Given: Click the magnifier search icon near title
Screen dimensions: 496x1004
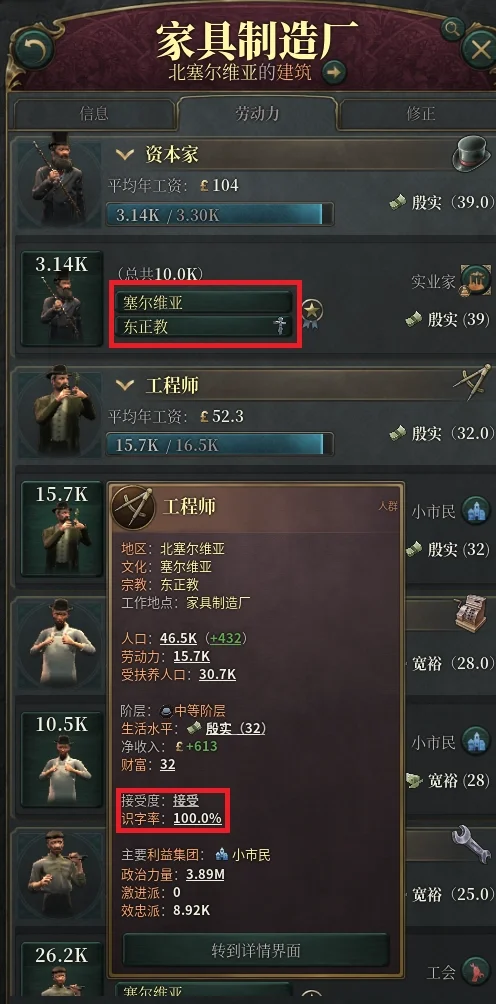Looking at the screenshot, I should pos(452,28).
